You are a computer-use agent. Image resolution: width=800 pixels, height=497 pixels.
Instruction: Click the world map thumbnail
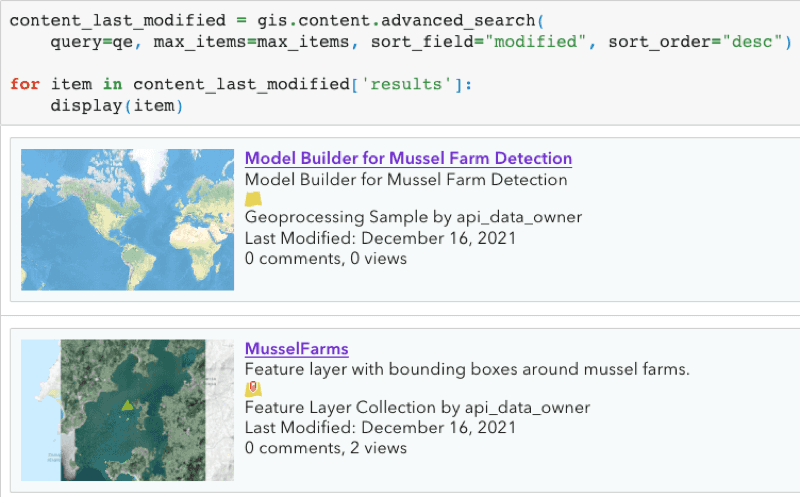[x=127, y=219]
